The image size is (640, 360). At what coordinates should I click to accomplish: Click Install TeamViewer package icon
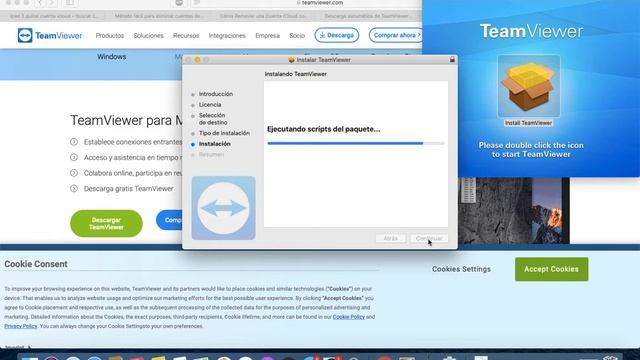[x=529, y=86]
